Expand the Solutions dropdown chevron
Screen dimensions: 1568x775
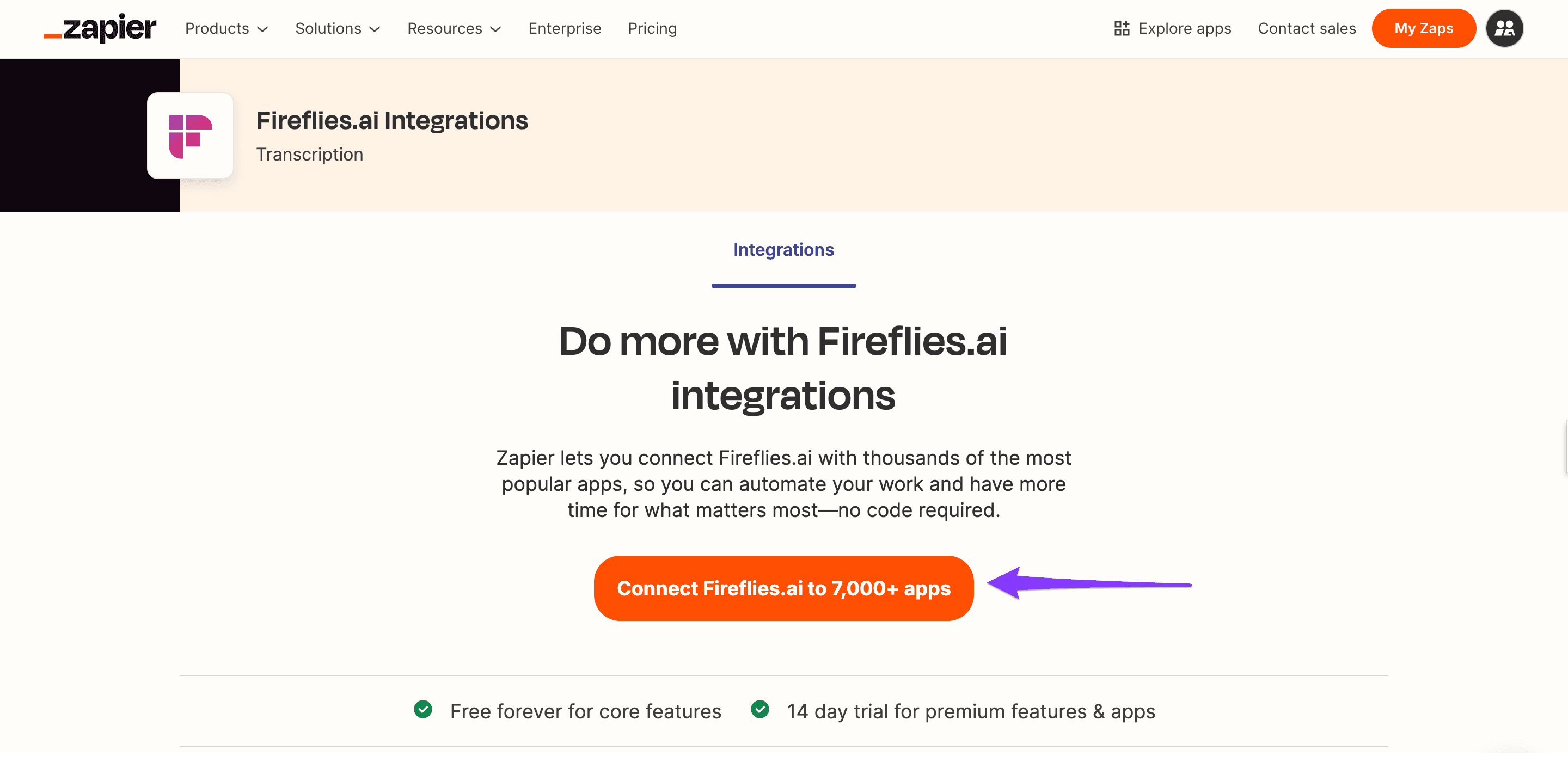point(375,29)
